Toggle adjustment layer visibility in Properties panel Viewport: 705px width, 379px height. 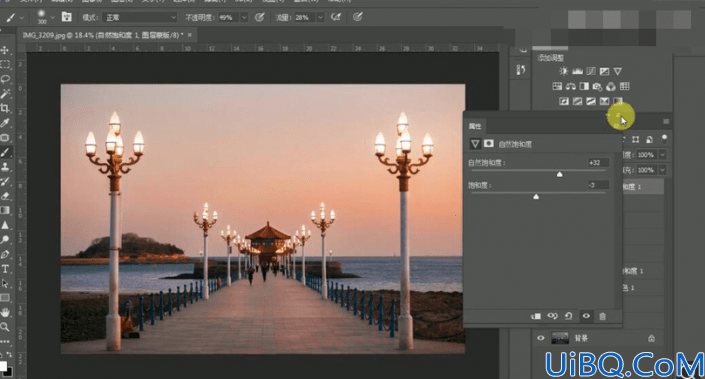[586, 316]
